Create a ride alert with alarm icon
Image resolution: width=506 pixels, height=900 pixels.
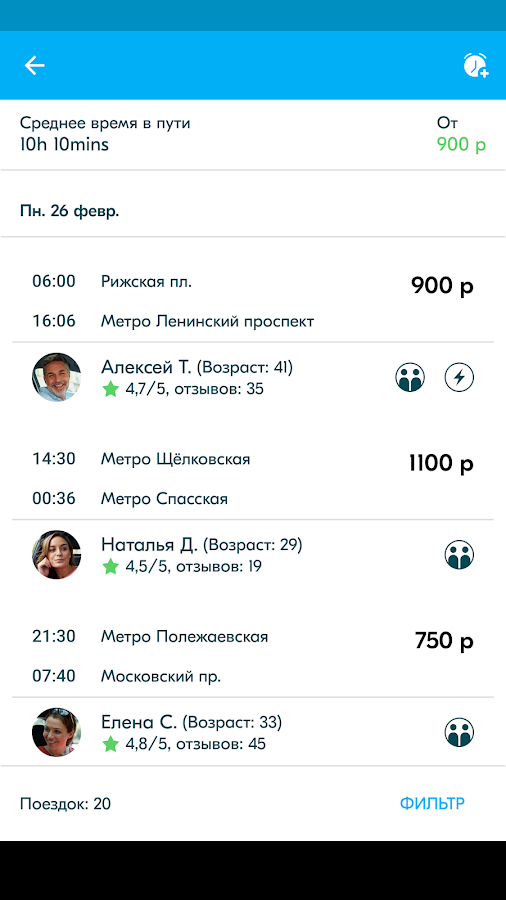[x=476, y=65]
